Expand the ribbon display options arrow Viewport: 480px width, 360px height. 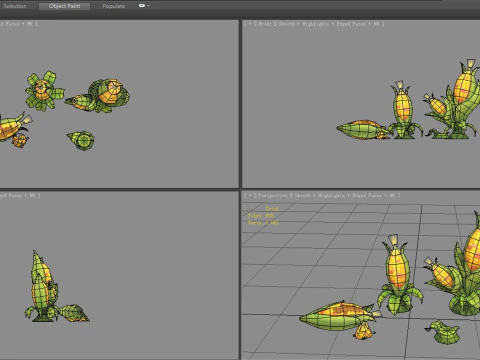click(x=148, y=6)
